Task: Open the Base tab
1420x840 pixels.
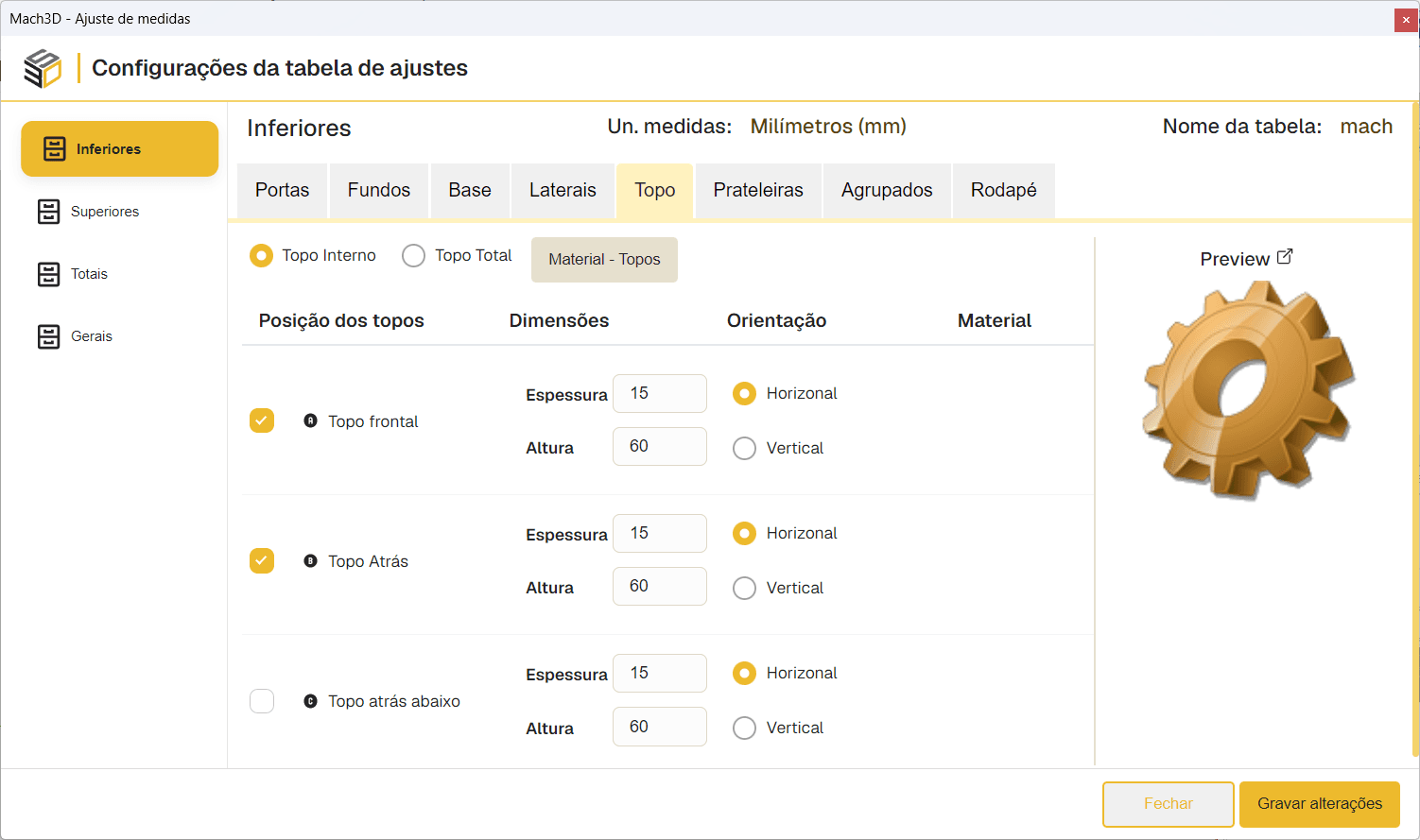Action: coord(470,191)
